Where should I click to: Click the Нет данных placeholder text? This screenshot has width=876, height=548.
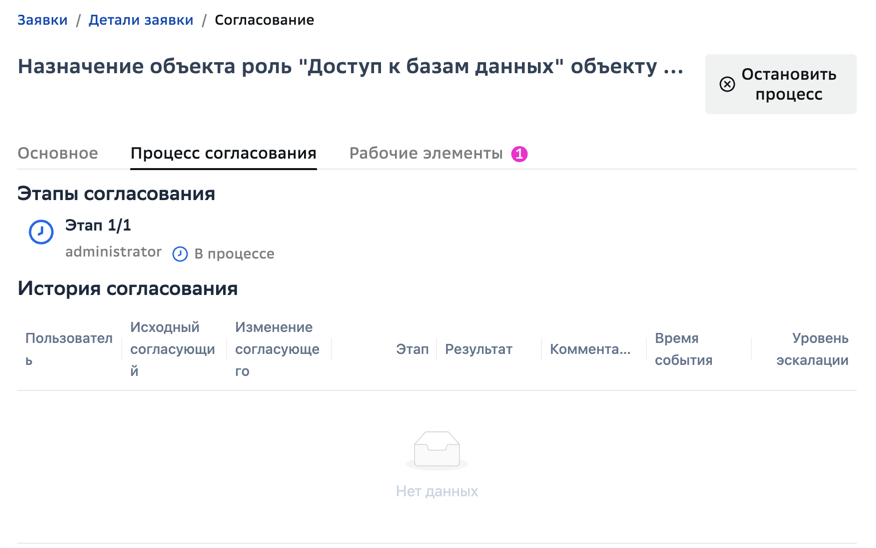tap(437, 491)
